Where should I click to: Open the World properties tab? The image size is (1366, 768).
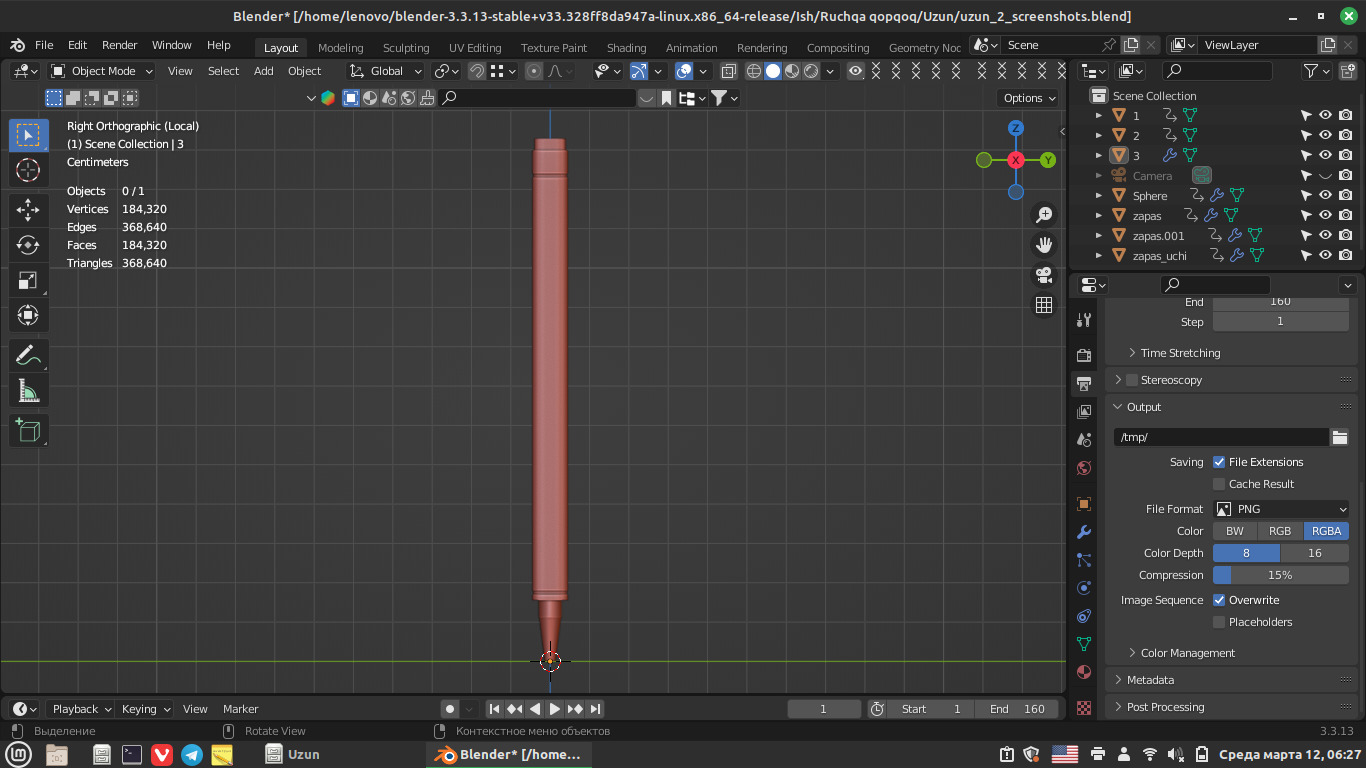tap(1084, 468)
